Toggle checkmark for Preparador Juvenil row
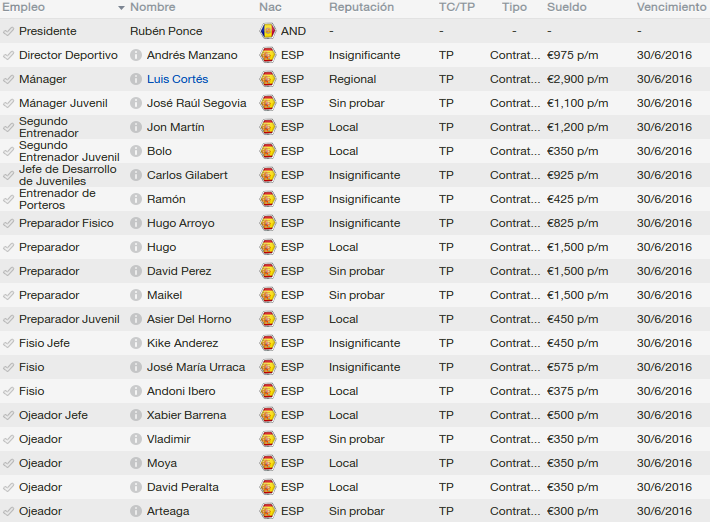The image size is (710, 522). click(x=8, y=319)
